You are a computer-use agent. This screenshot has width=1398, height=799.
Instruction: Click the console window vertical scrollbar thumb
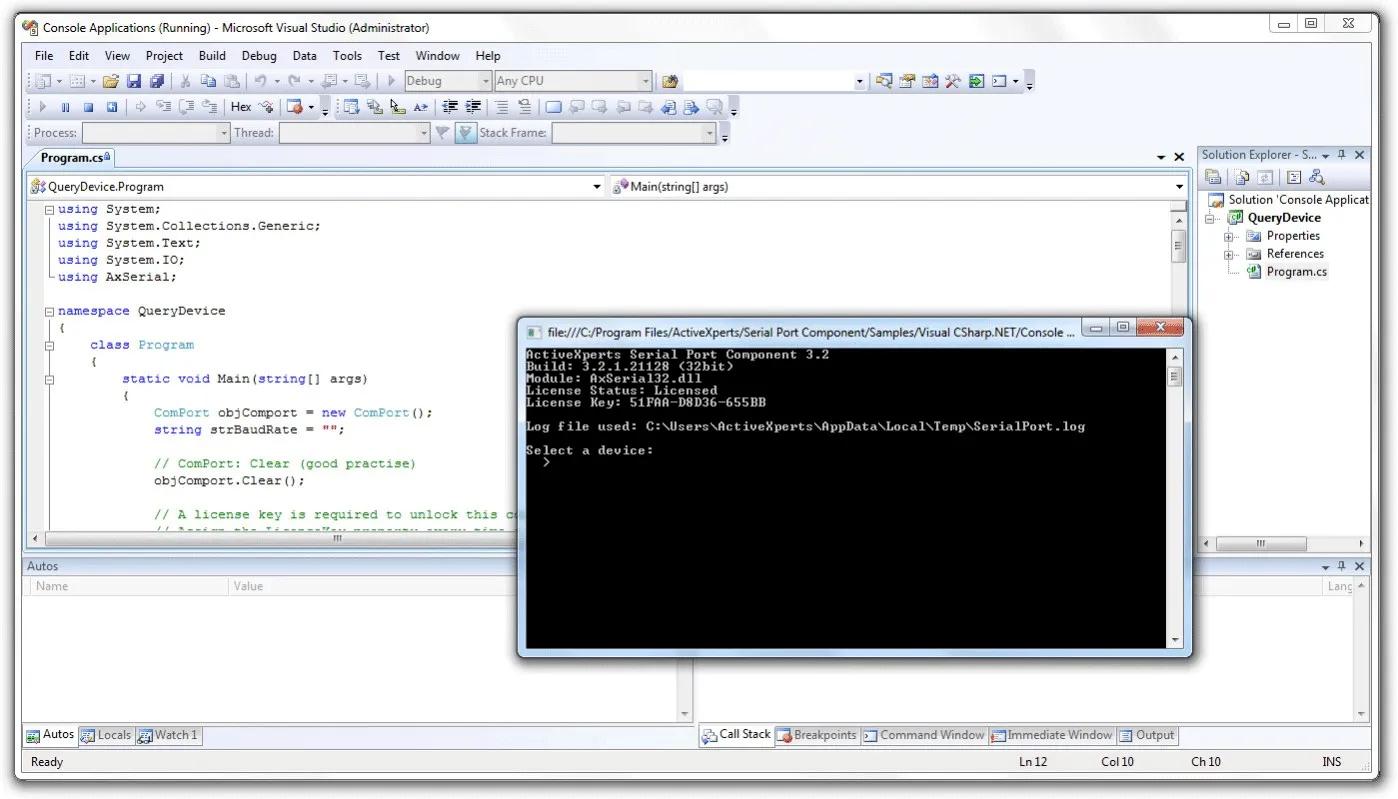click(1175, 377)
